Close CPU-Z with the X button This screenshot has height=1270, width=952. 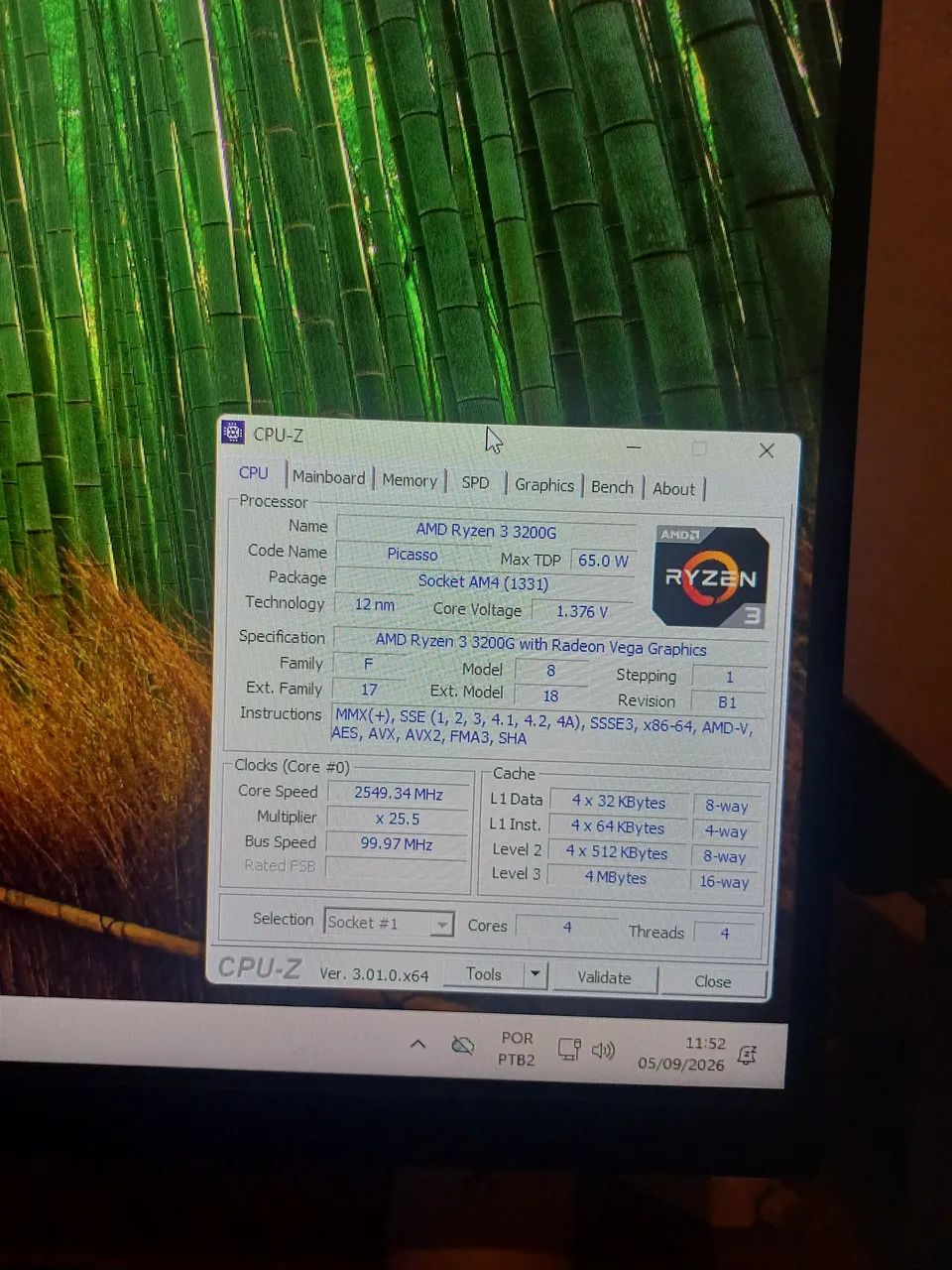[x=767, y=450]
